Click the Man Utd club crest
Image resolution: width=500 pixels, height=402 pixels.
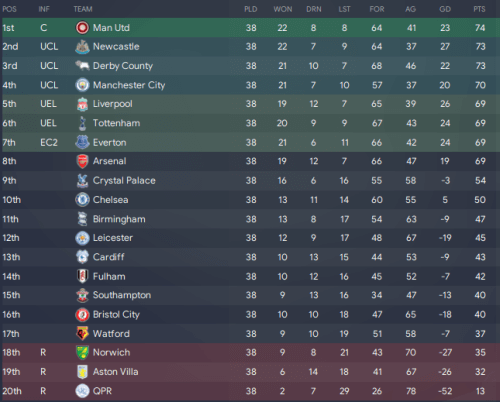pos(82,28)
